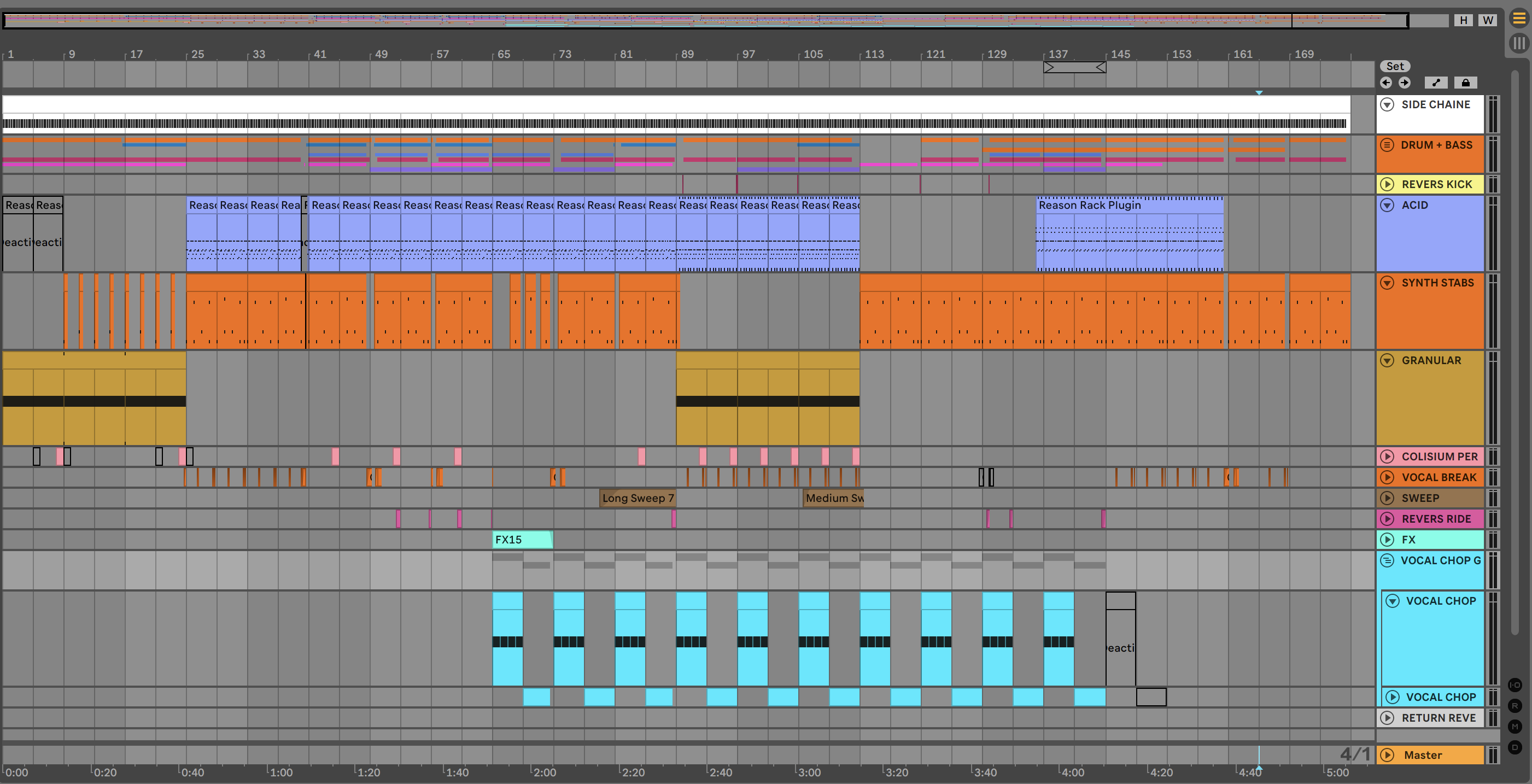Click the loop brace start handle
1532x784 pixels.
point(1049,67)
